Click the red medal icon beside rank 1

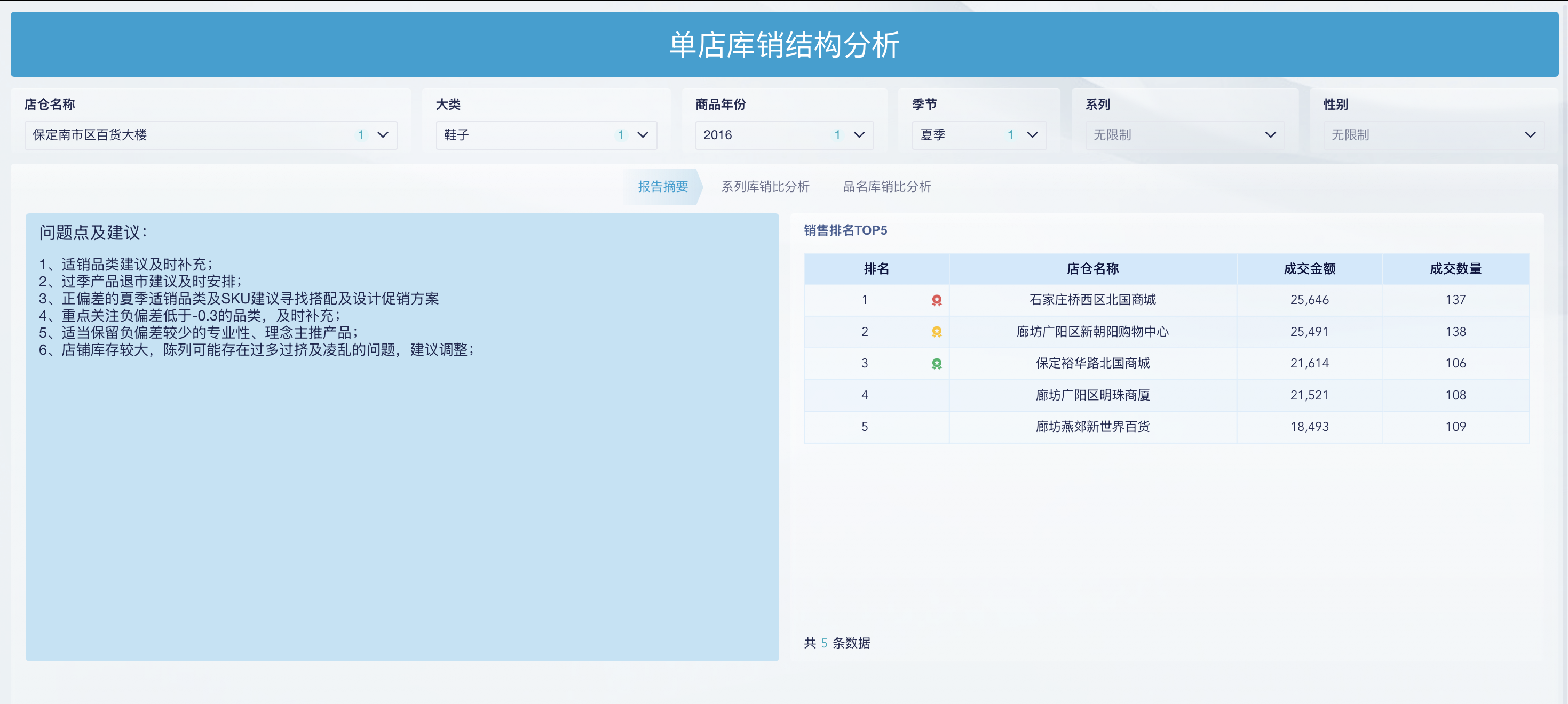pos(936,299)
